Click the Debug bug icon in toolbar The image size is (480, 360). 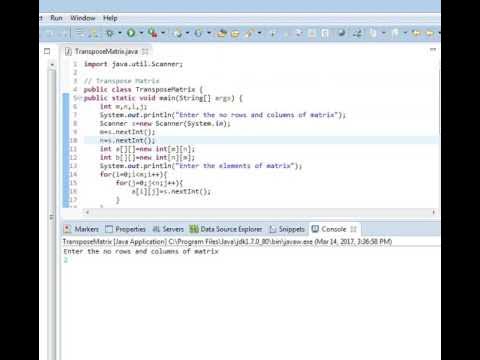(x=110, y=33)
